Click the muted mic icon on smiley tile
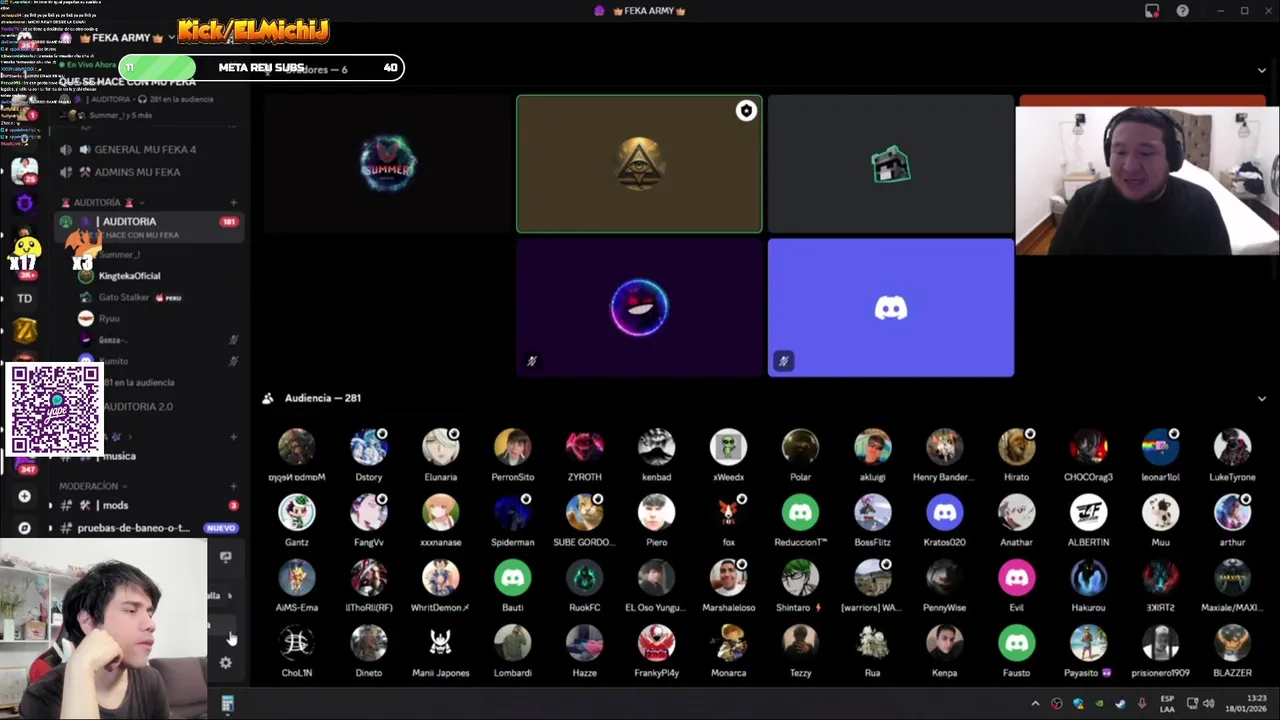This screenshot has width=1280, height=720. [532, 361]
